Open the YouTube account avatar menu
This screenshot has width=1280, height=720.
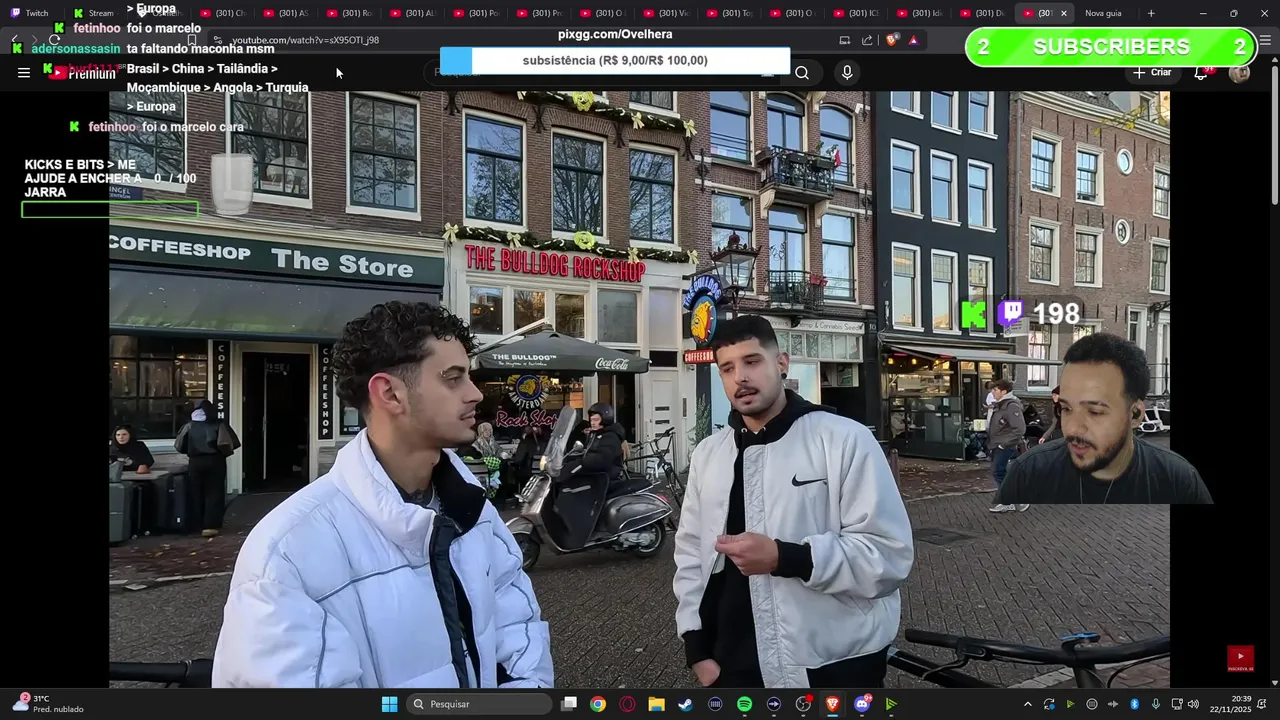click(1239, 72)
